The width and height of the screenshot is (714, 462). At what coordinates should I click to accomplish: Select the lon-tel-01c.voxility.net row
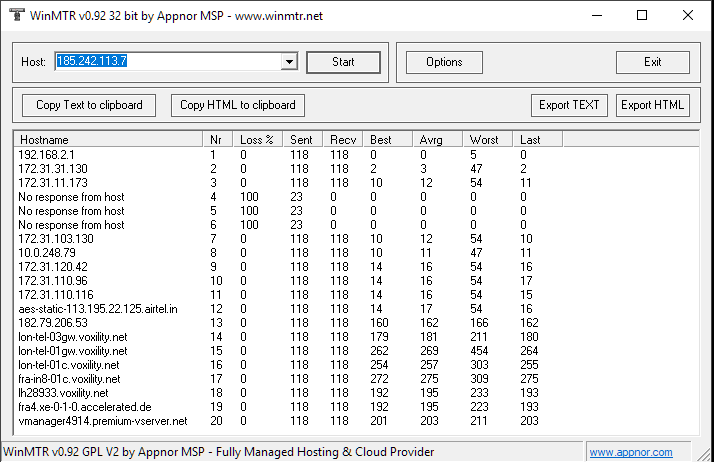click(289, 365)
